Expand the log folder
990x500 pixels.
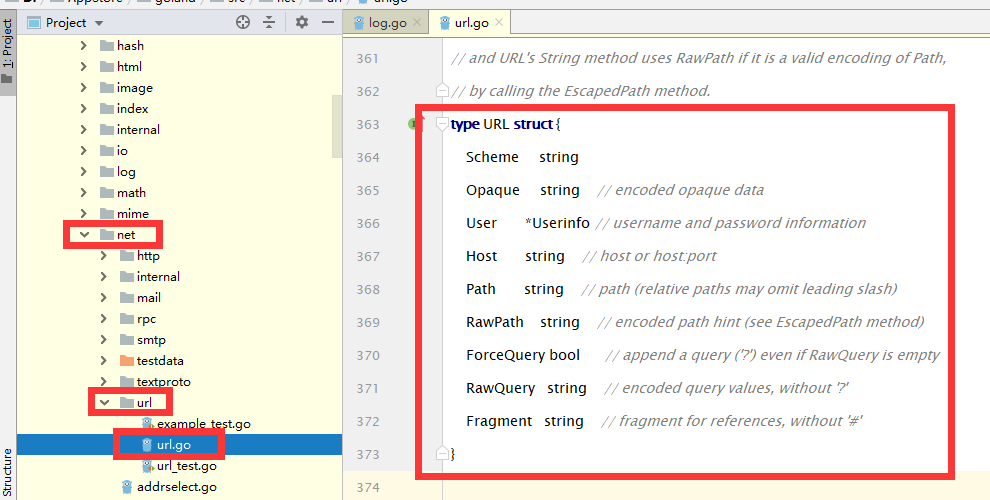tap(83, 172)
